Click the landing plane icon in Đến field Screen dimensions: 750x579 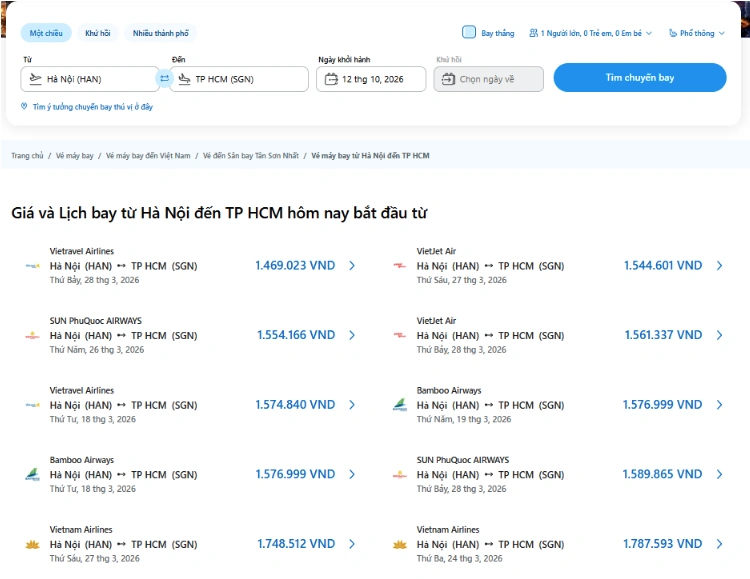(184, 78)
